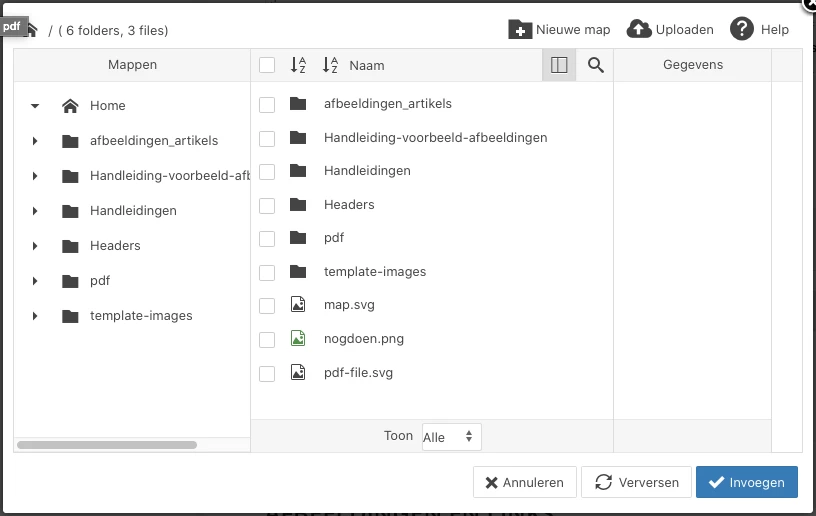
Task: Click the breadcrumb home icon at top left
Action: pyautogui.click(x=32, y=30)
